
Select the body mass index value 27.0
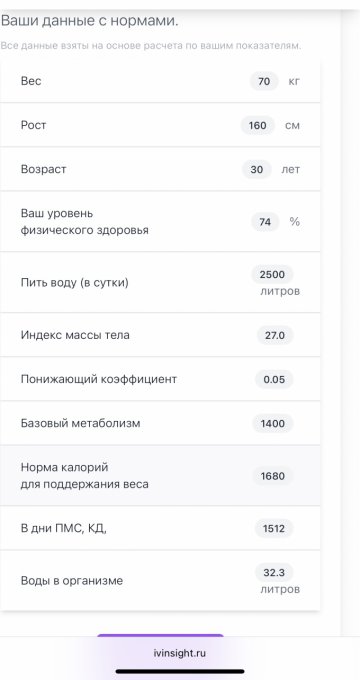[275, 336]
